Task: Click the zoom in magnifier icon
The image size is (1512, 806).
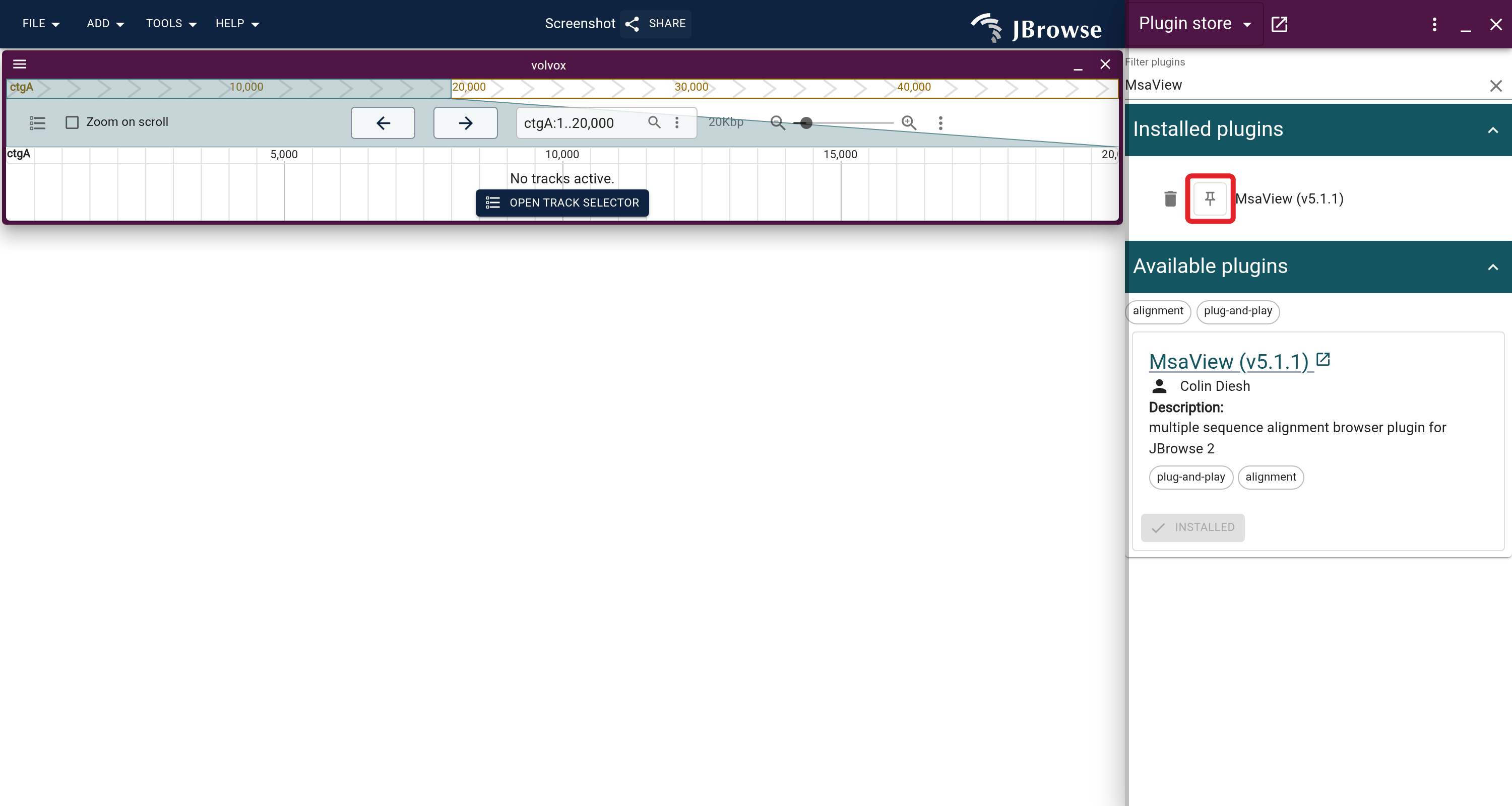Action: pyautogui.click(x=909, y=122)
